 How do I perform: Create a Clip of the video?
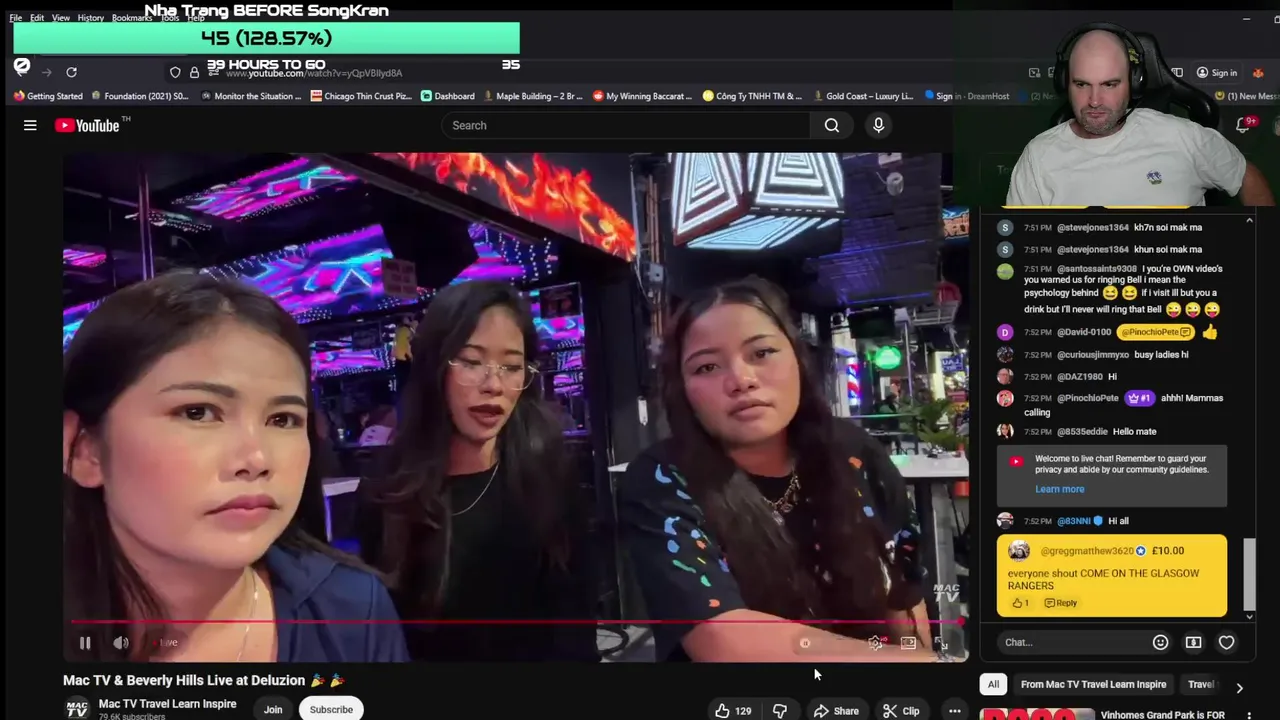(901, 711)
